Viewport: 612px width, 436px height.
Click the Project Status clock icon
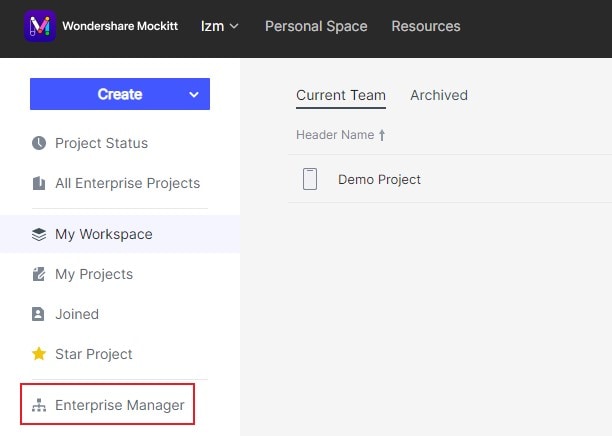click(x=39, y=143)
